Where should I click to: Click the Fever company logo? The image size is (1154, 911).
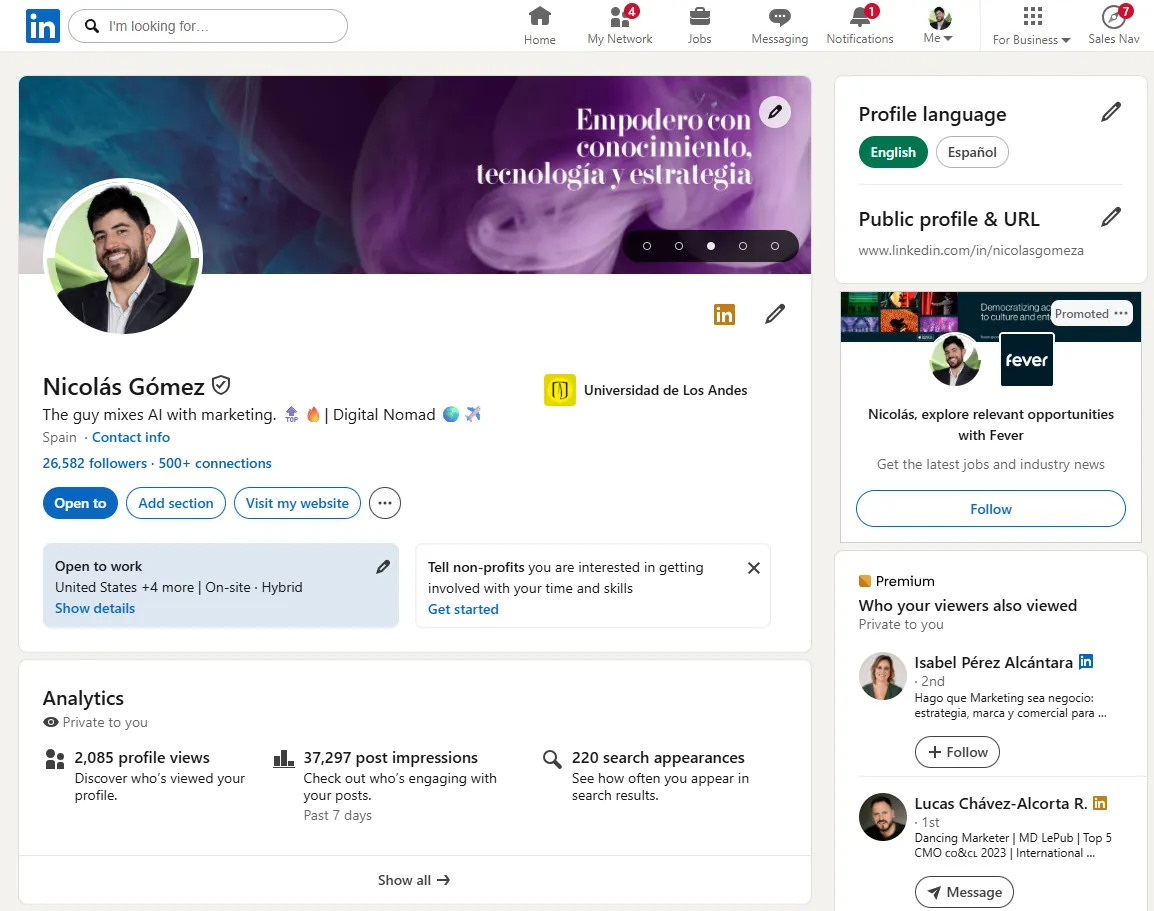point(1027,360)
